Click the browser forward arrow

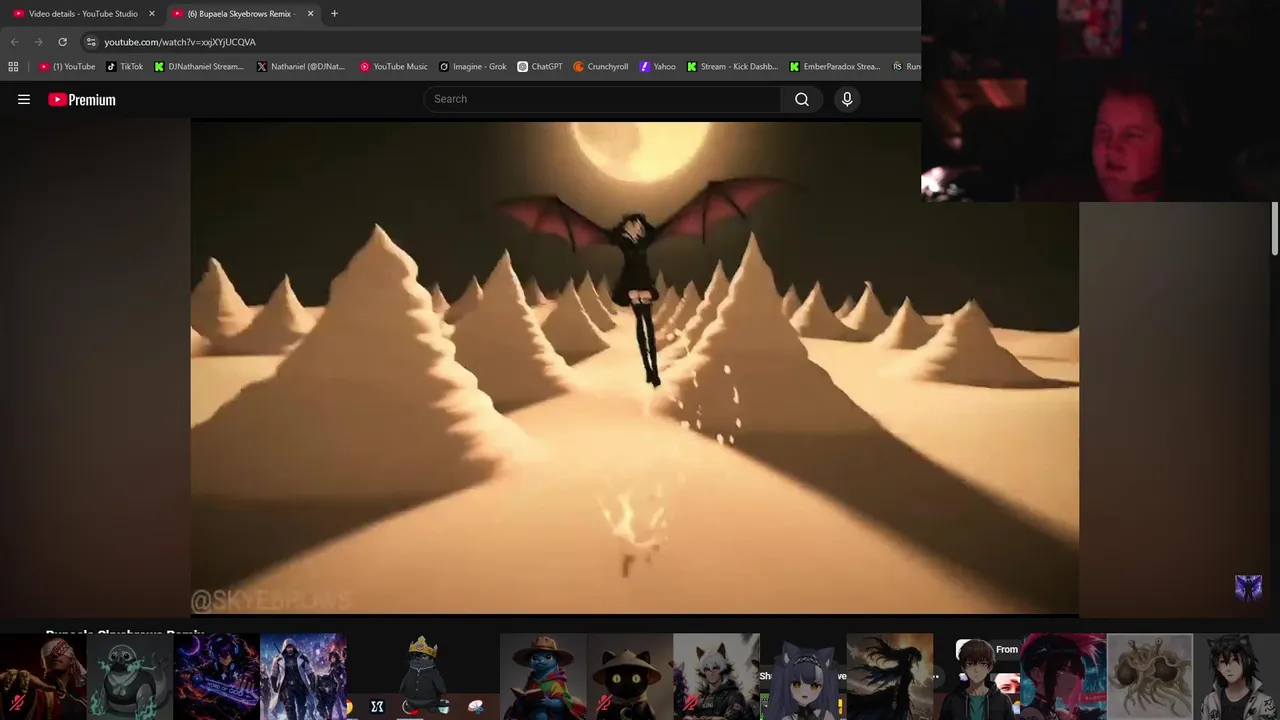click(38, 42)
